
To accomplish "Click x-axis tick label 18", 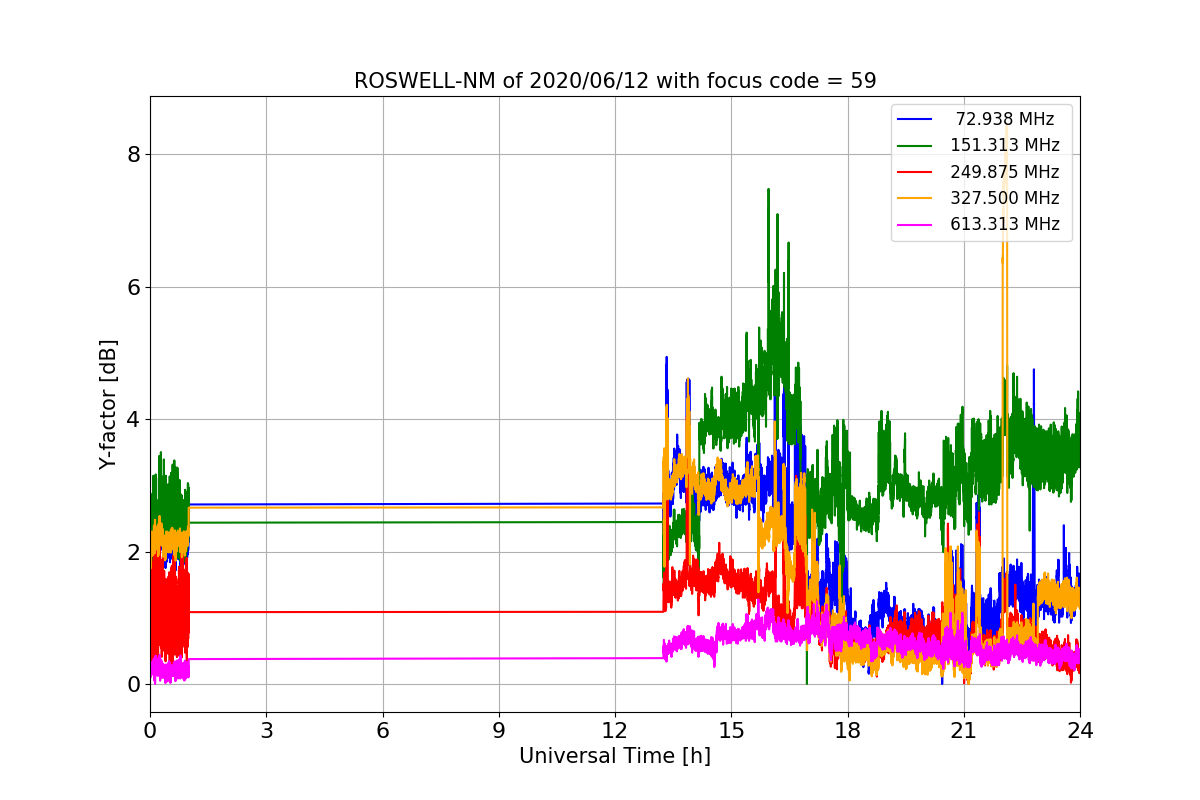I will (x=847, y=730).
